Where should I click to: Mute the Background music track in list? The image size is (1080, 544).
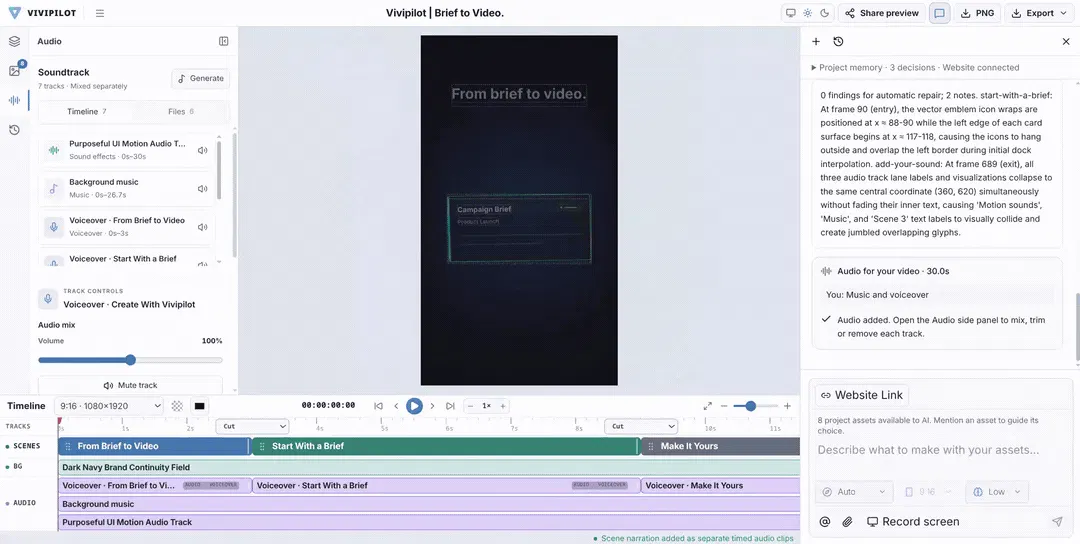pyautogui.click(x=202, y=189)
